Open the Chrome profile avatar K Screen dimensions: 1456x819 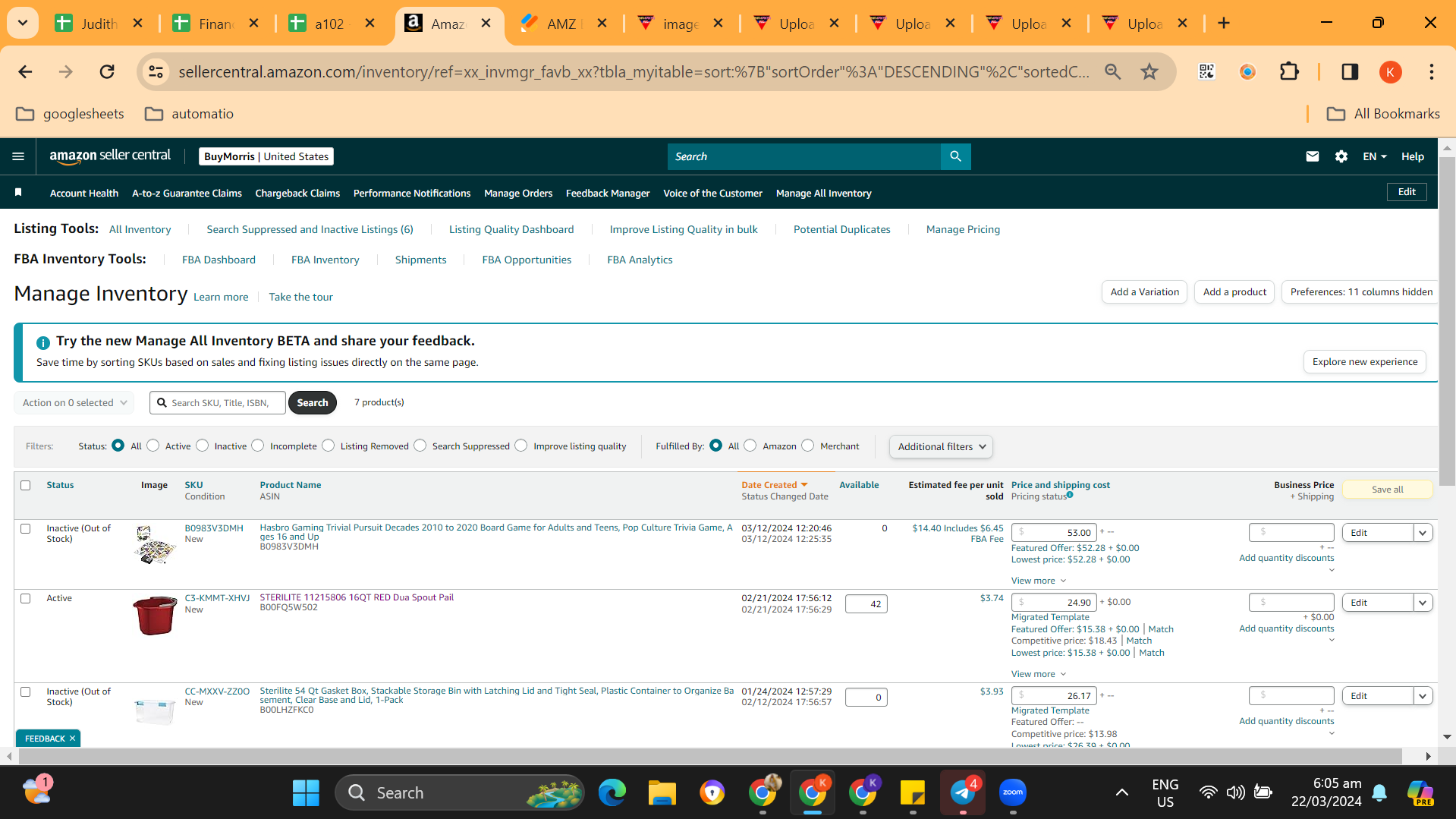point(1390,72)
